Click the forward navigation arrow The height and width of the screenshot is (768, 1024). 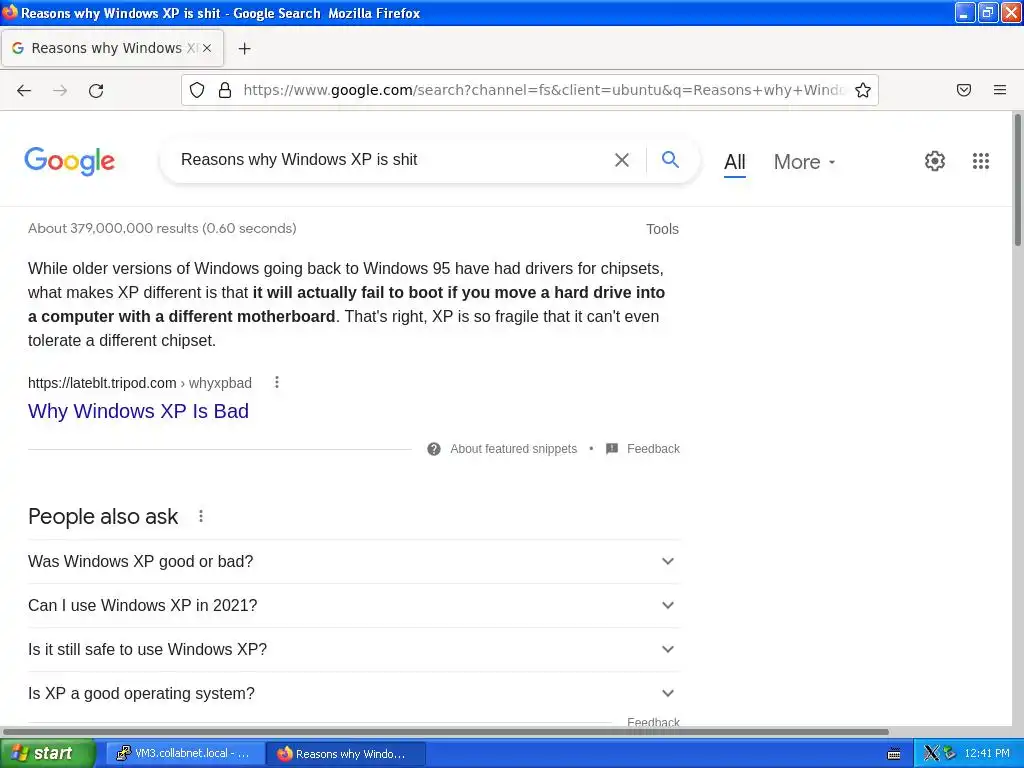tap(60, 90)
